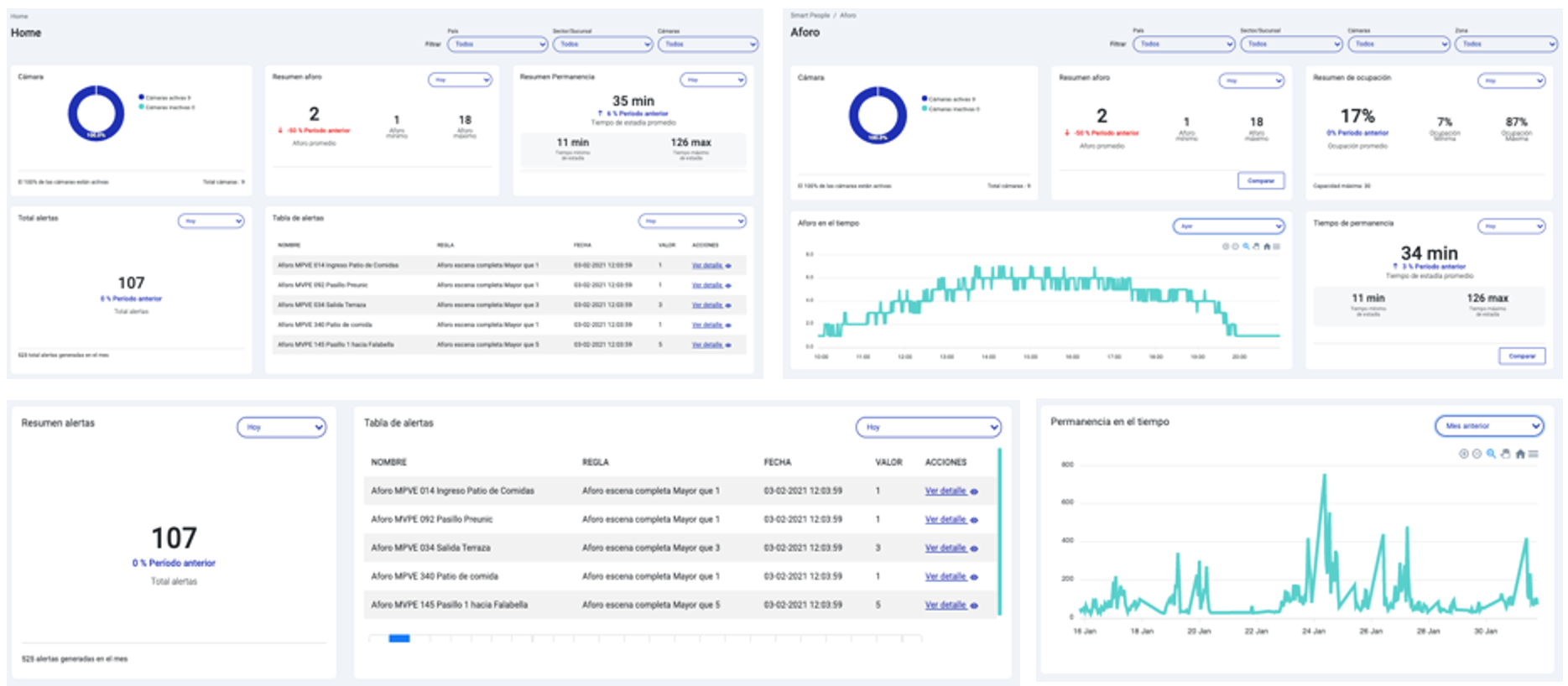
Task: Open Ayer dropdown on Aforo en el tiempo
Action: point(1228,226)
